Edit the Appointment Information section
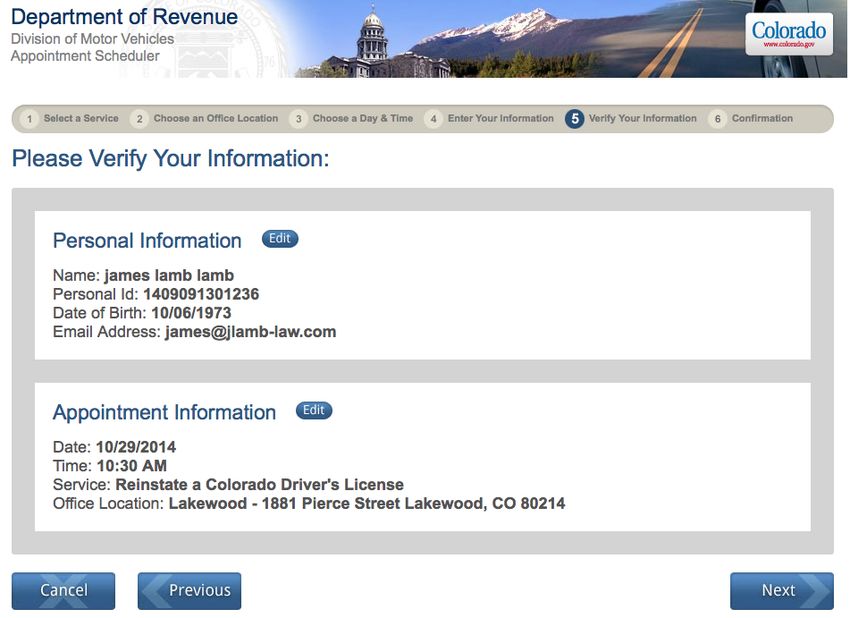850x618 pixels. [x=314, y=410]
